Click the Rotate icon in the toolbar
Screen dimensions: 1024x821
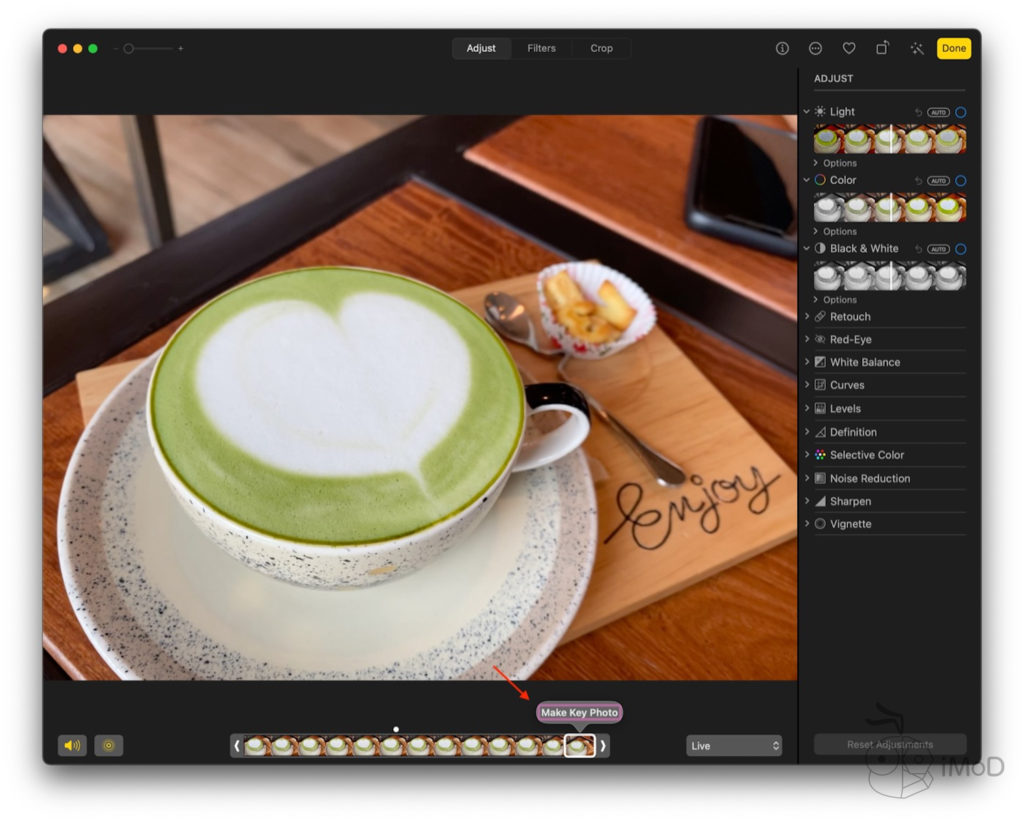882,48
